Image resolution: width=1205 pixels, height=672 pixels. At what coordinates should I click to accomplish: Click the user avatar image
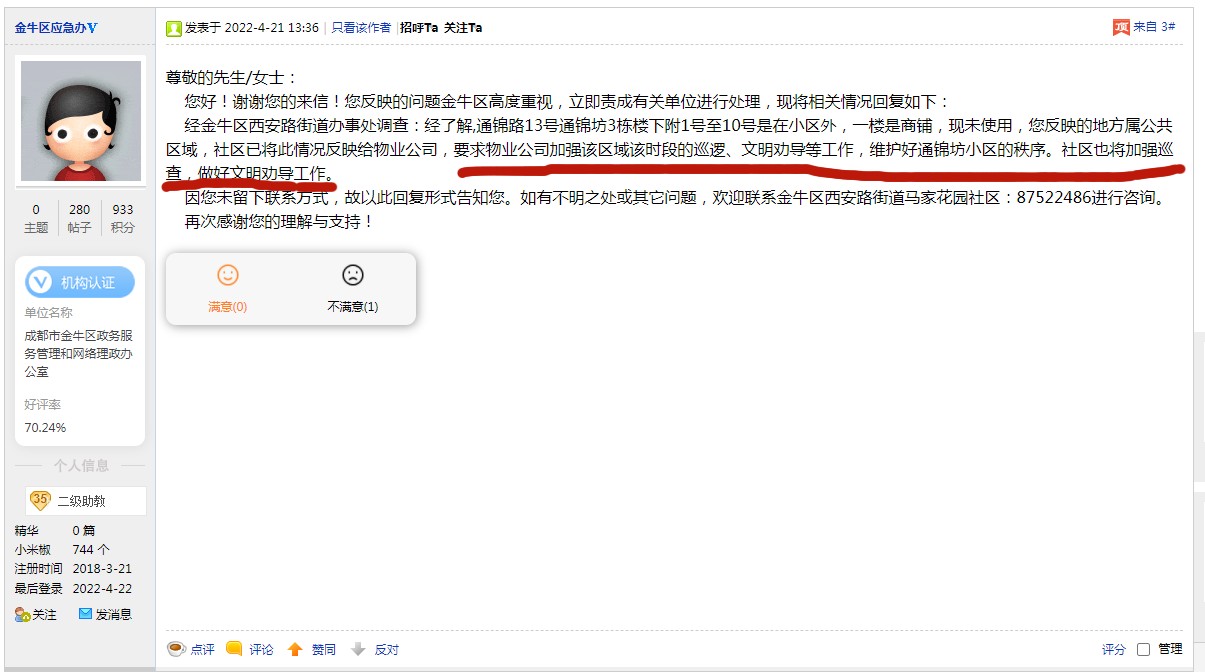coord(81,121)
